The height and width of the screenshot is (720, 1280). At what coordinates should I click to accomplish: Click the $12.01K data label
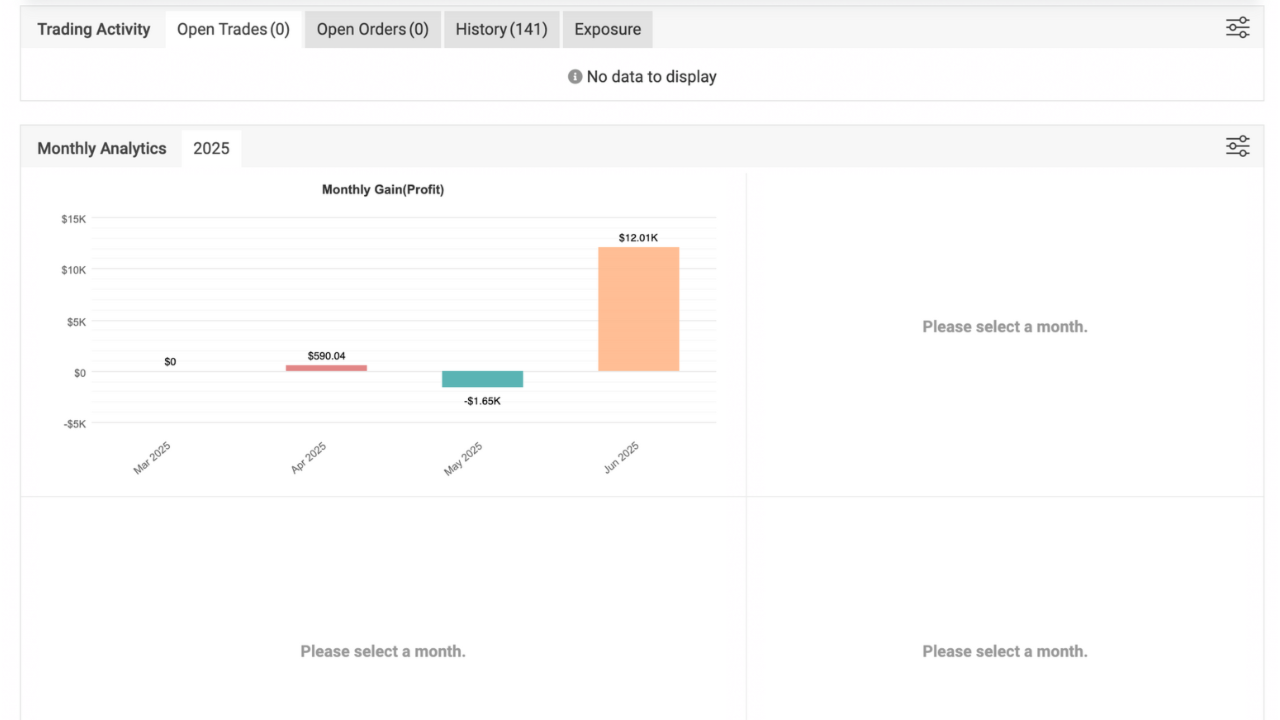point(638,238)
